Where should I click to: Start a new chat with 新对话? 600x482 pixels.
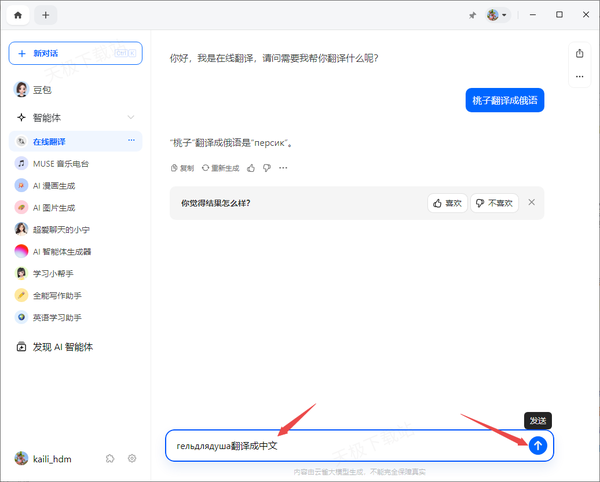[75, 52]
